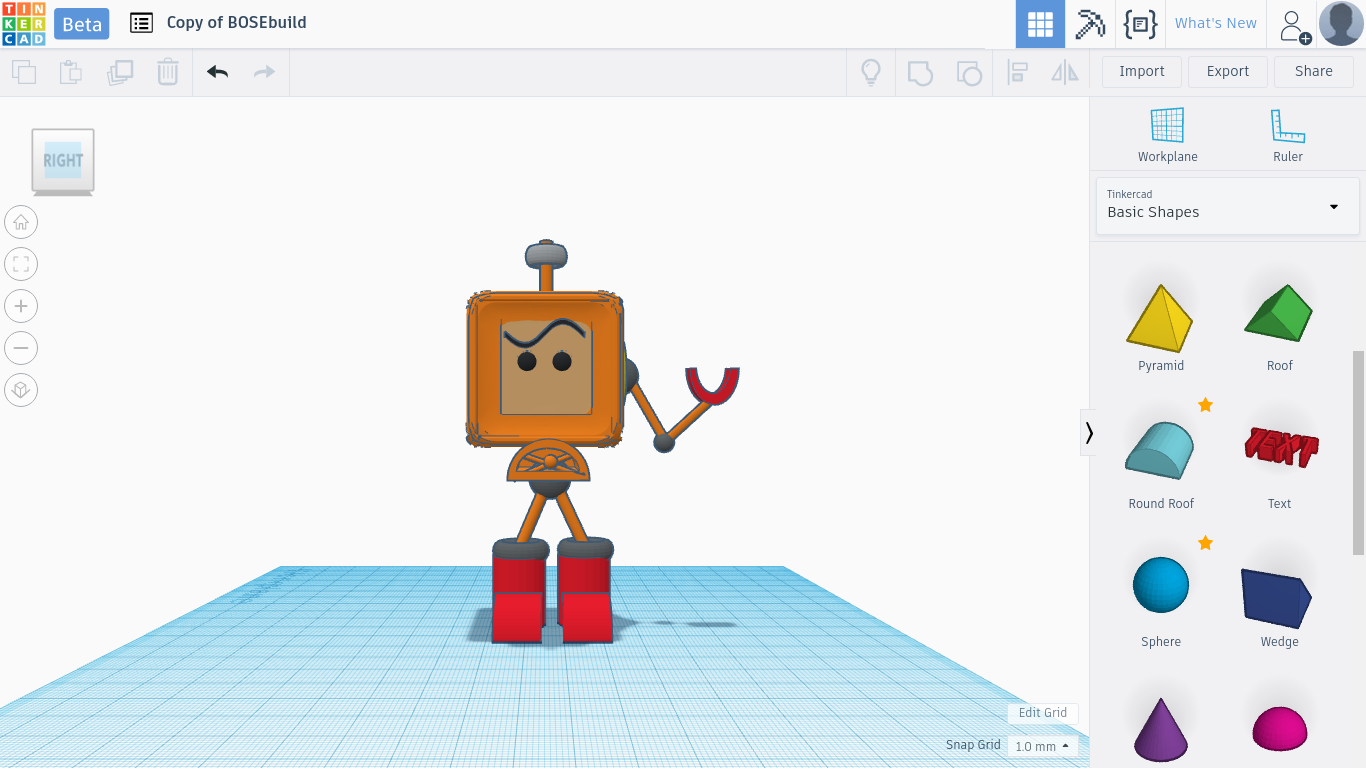Select the Workplane tool

pyautogui.click(x=1167, y=135)
